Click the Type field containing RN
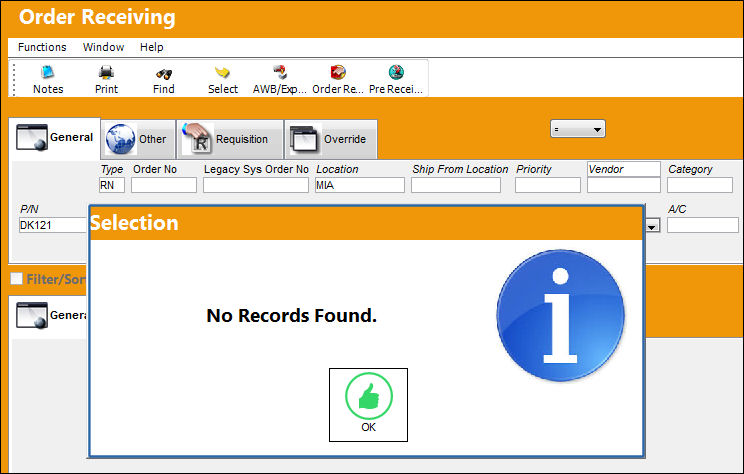The image size is (744, 474). 112,185
